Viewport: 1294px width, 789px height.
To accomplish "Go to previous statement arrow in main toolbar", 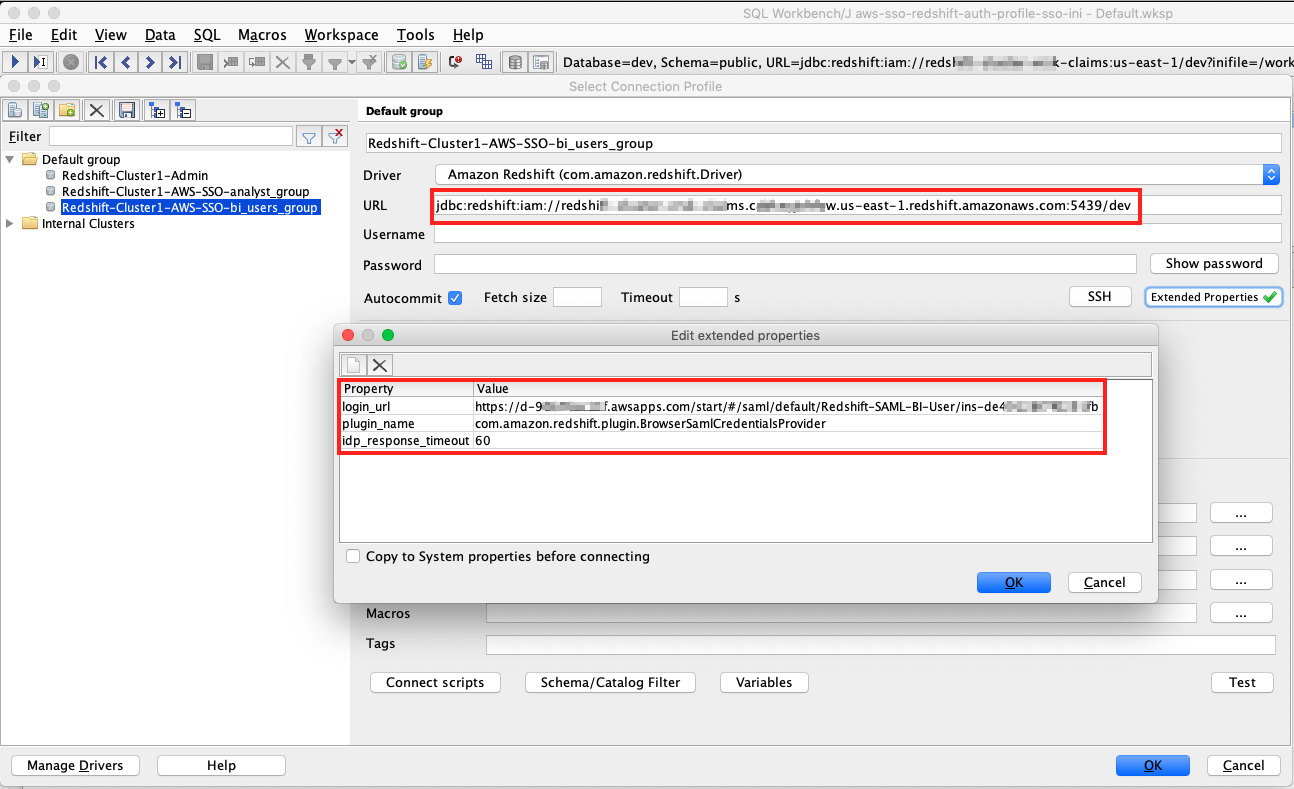I will (x=125, y=62).
